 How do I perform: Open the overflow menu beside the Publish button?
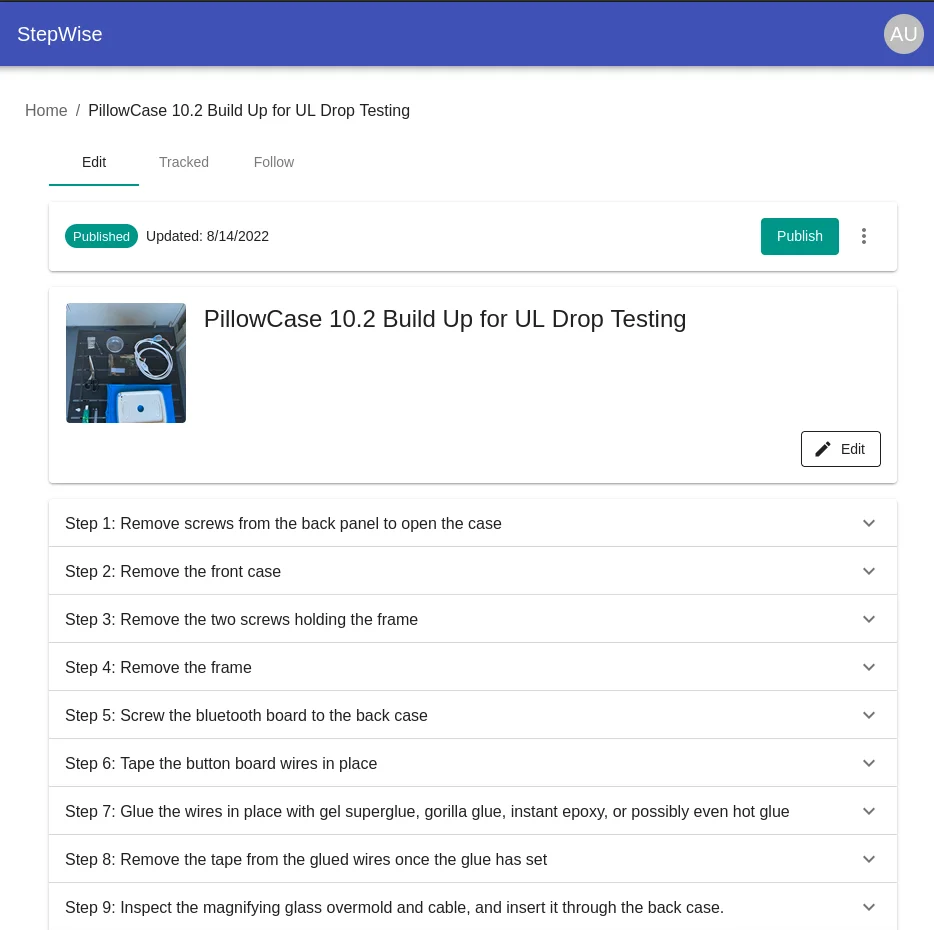pyautogui.click(x=864, y=236)
